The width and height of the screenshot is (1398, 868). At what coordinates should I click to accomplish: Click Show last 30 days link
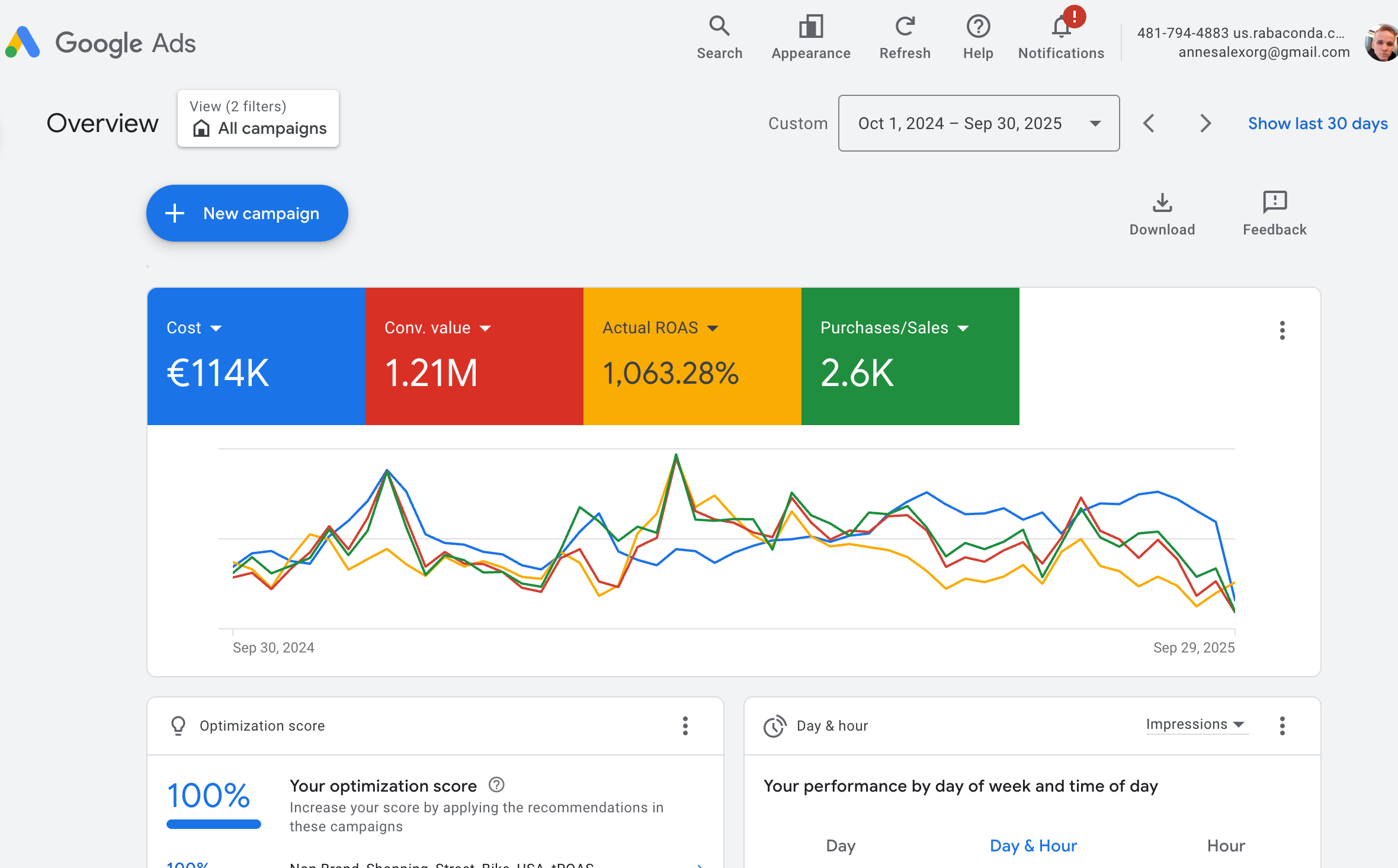[x=1317, y=124]
